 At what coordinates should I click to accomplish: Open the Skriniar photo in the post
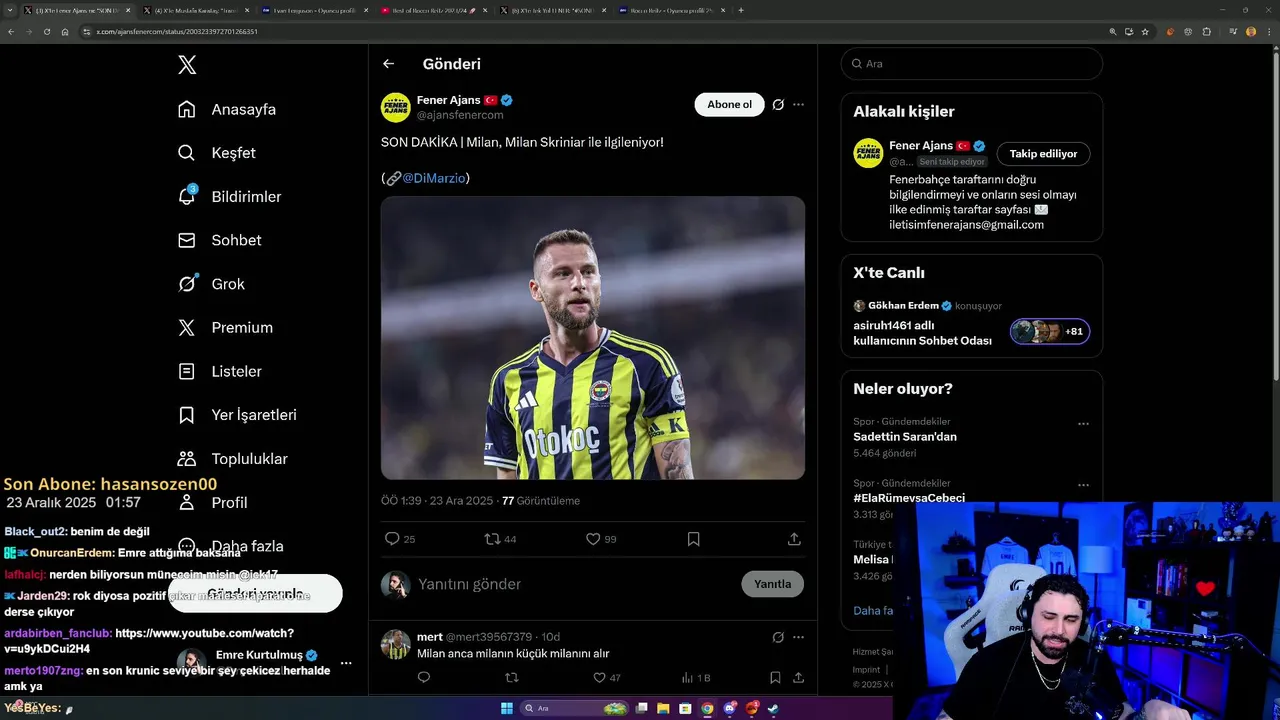click(593, 338)
